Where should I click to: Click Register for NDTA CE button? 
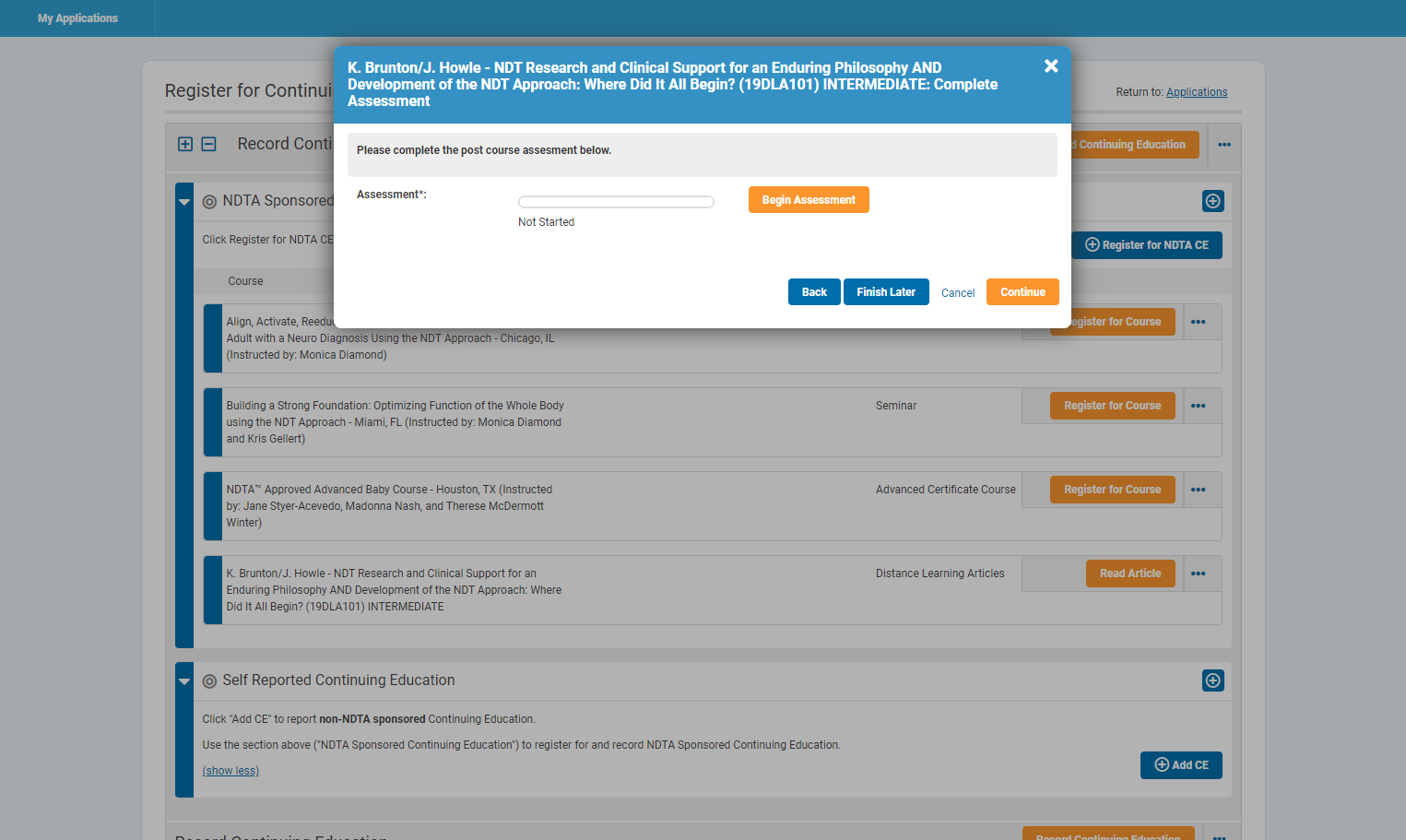click(1147, 245)
